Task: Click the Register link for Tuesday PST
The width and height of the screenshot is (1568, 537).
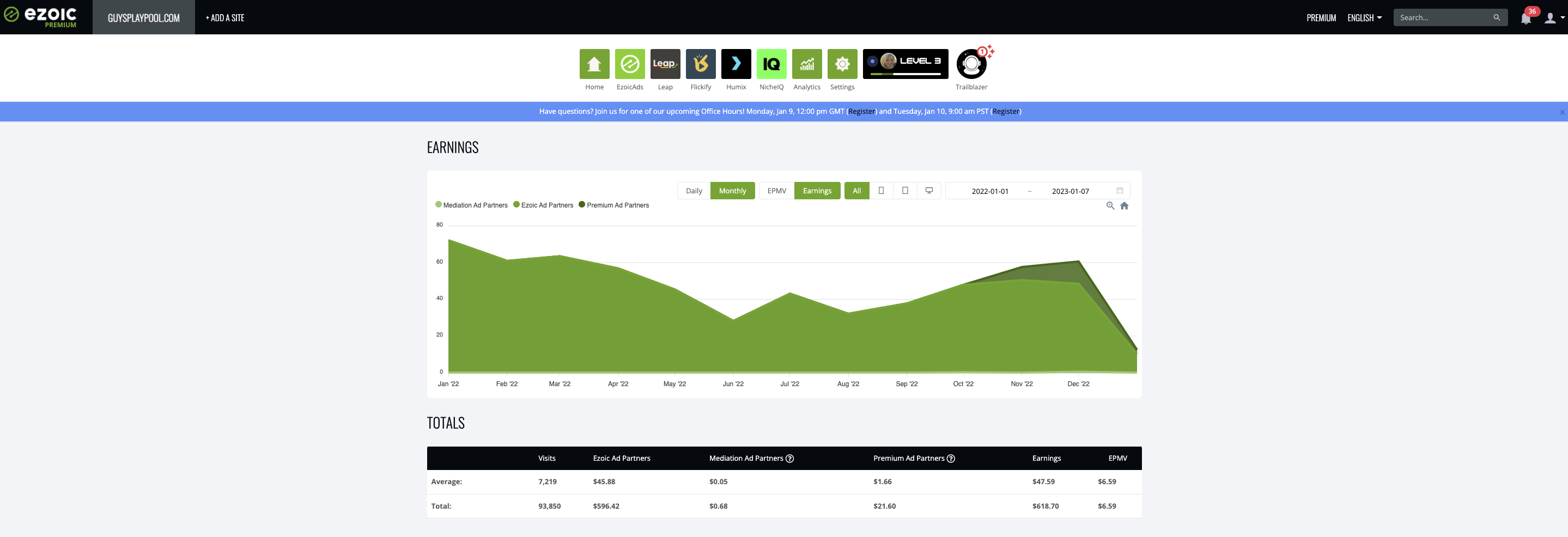Action: click(x=1006, y=111)
